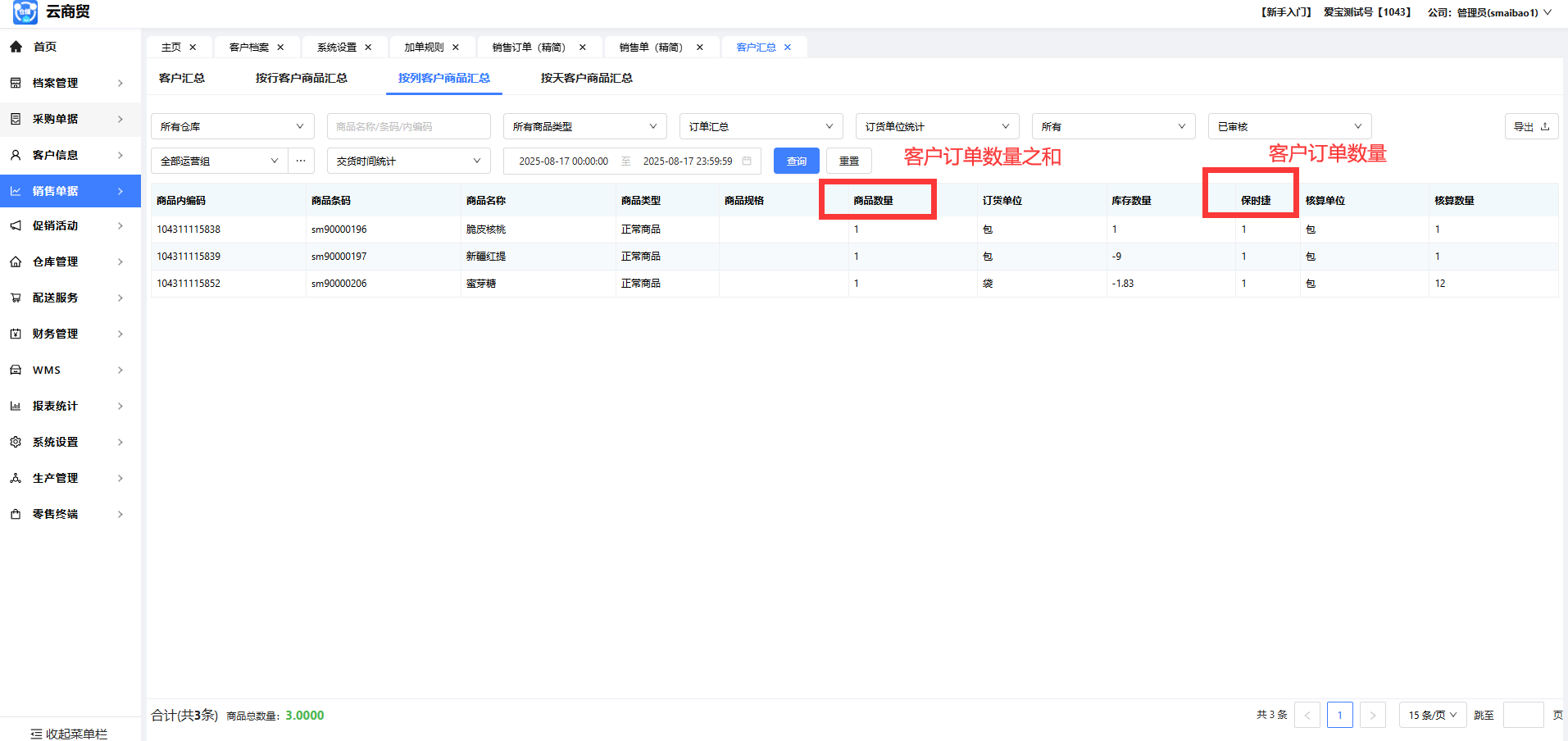Switch to the 按行客户商品汇总 tab
The image size is (1568, 741).
(301, 78)
